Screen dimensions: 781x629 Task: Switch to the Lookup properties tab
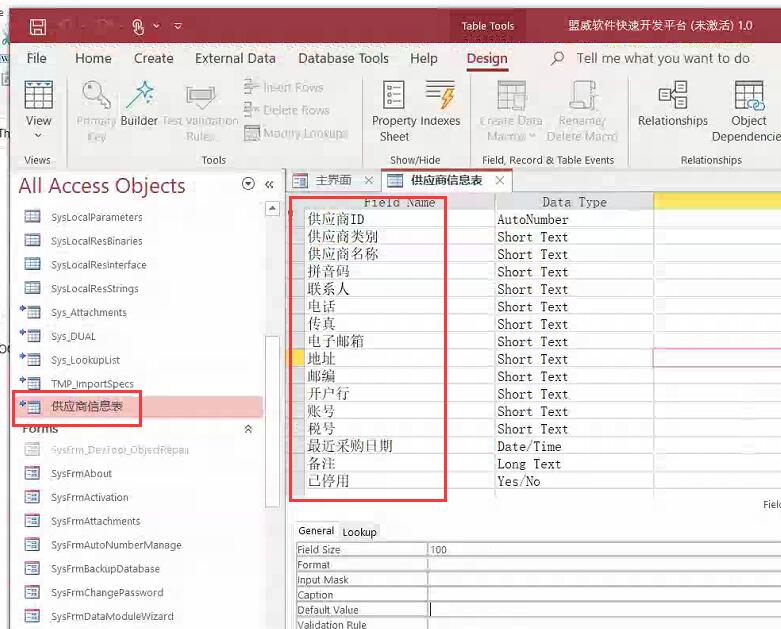(359, 532)
